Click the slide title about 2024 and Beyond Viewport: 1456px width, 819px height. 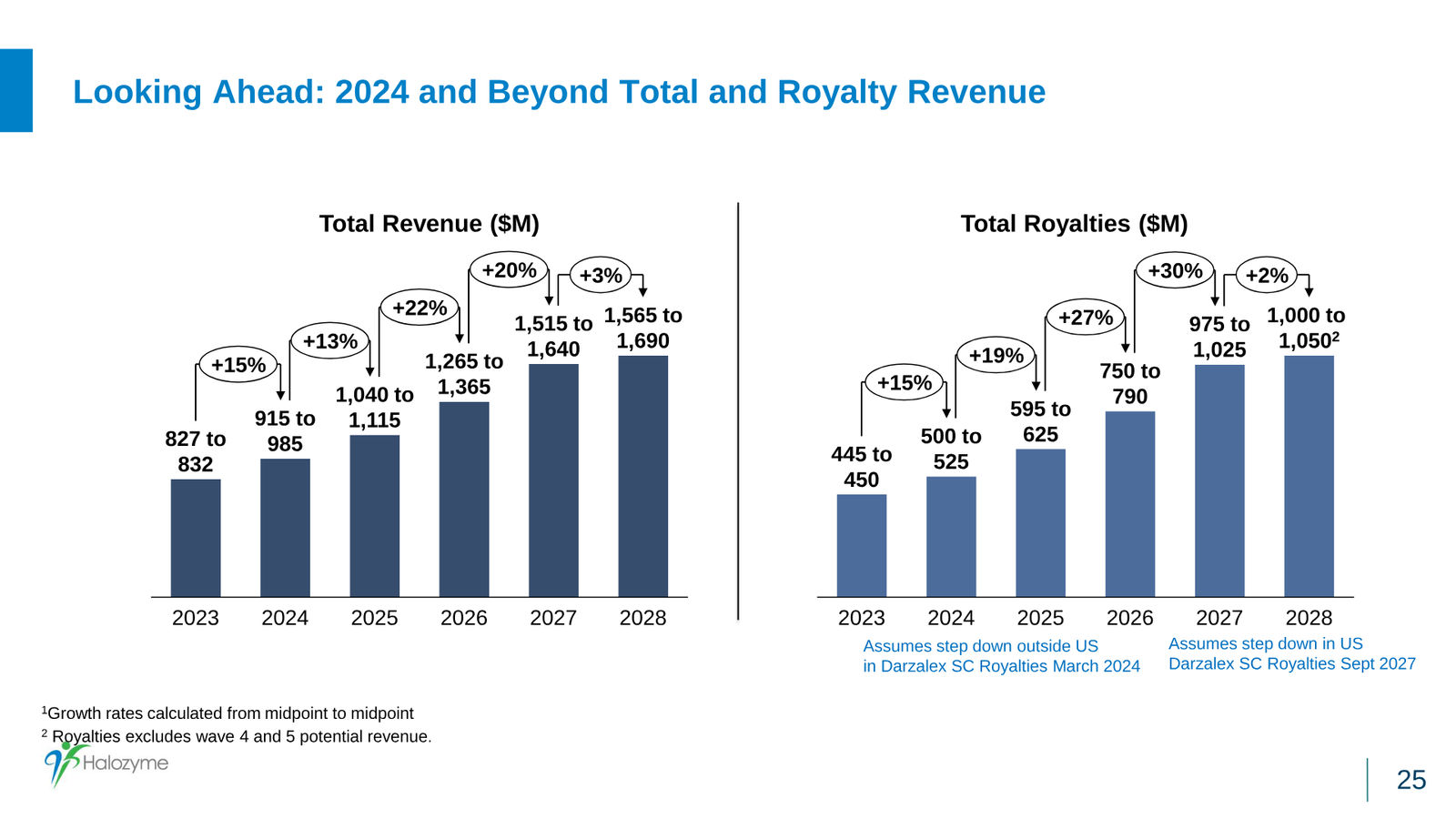(559, 92)
